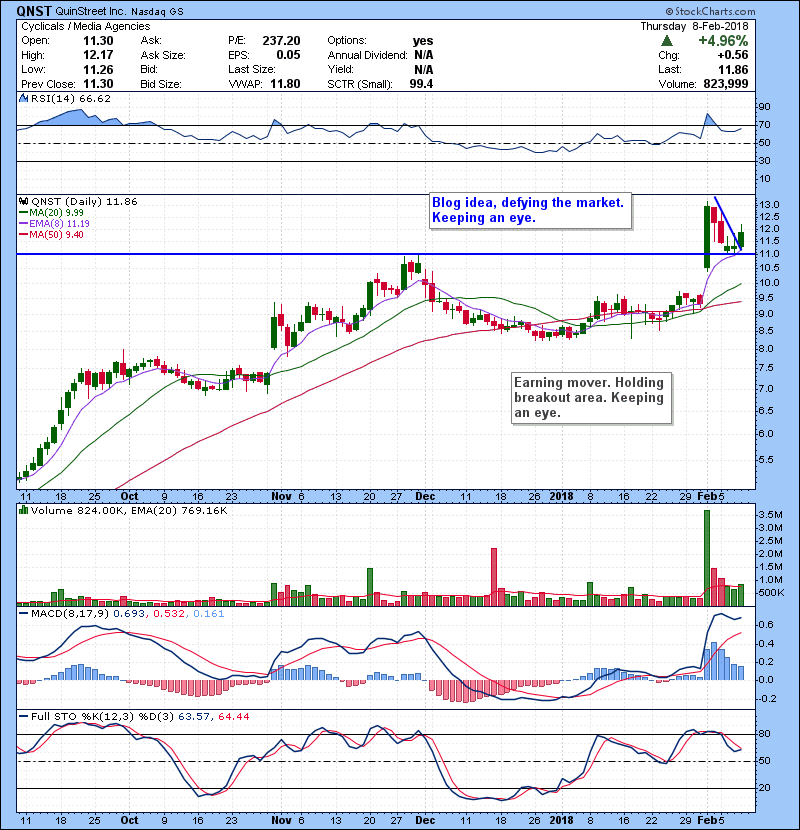This screenshot has width=800, height=830.
Task: Click the 500K label on the volume axis
Action: (771, 593)
